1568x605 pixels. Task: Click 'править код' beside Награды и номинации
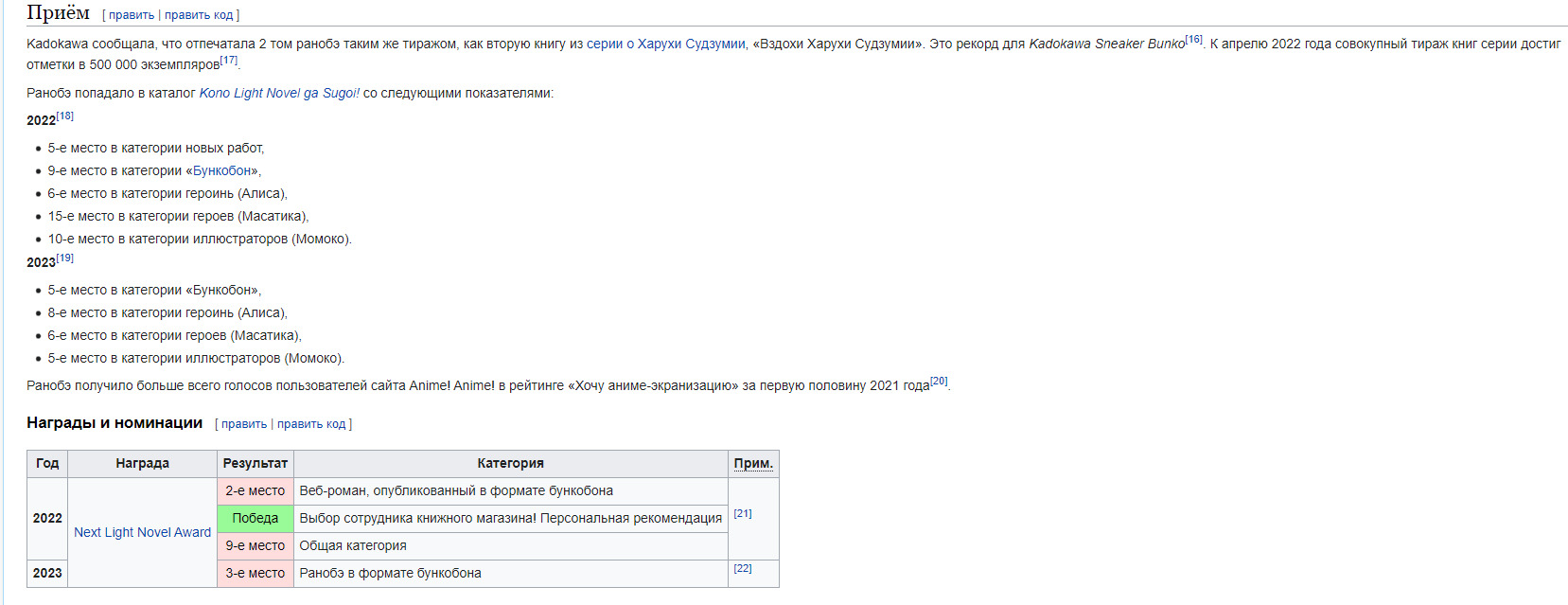pyautogui.click(x=311, y=424)
